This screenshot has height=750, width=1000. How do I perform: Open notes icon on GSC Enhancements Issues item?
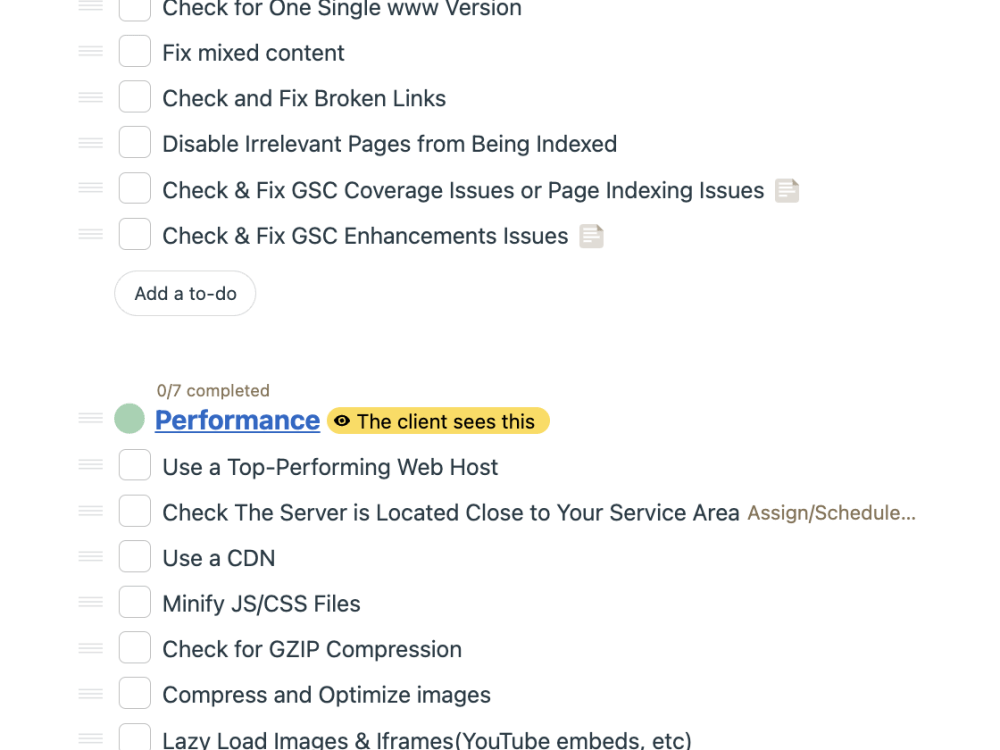pyautogui.click(x=591, y=237)
